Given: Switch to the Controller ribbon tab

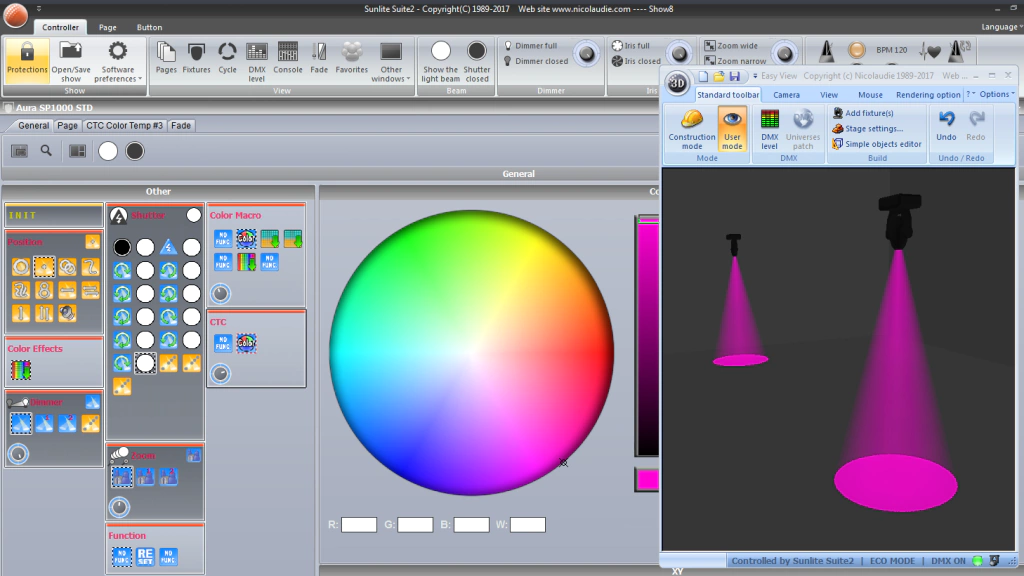Looking at the screenshot, I should click(60, 27).
